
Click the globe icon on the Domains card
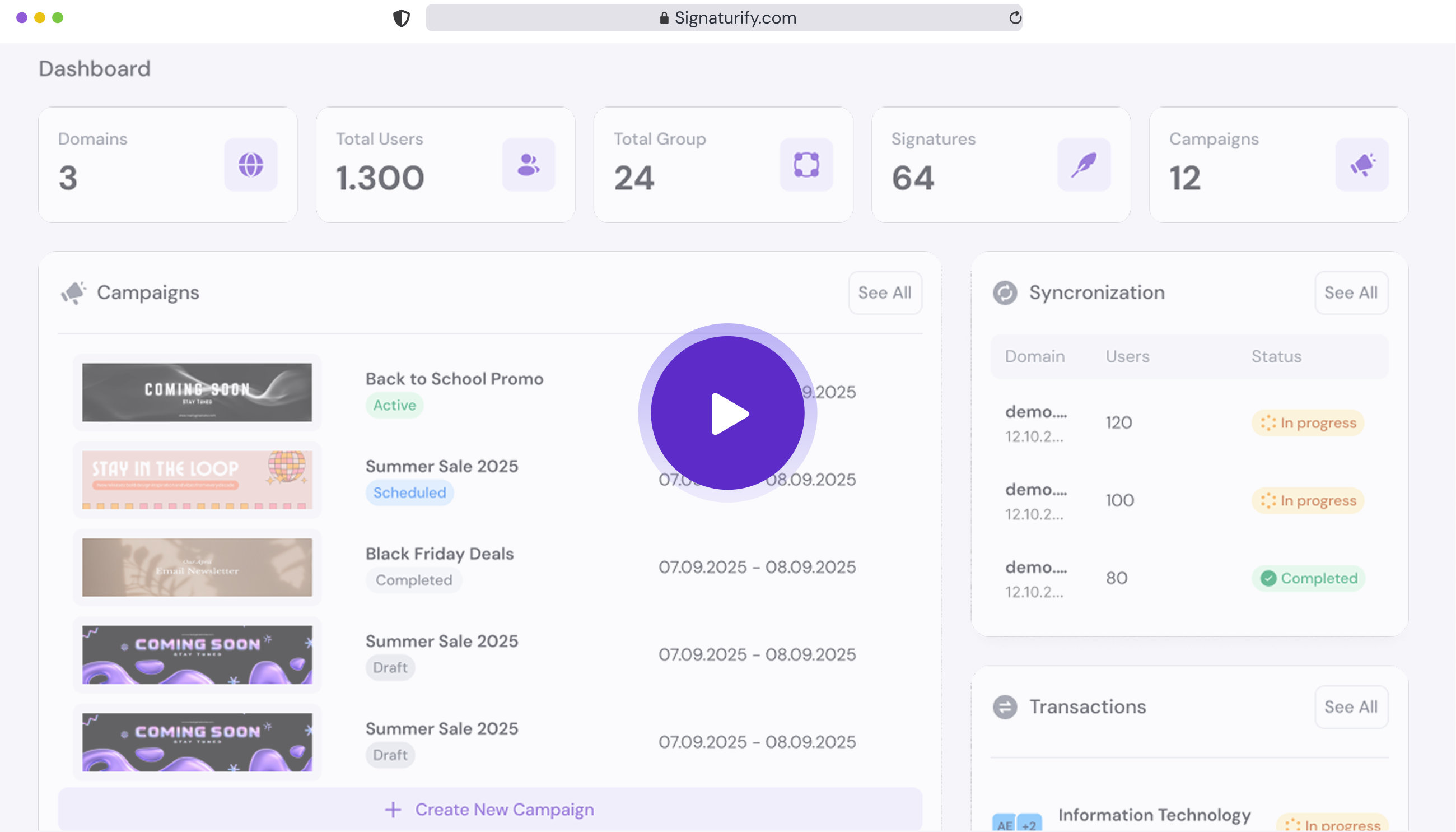250,165
